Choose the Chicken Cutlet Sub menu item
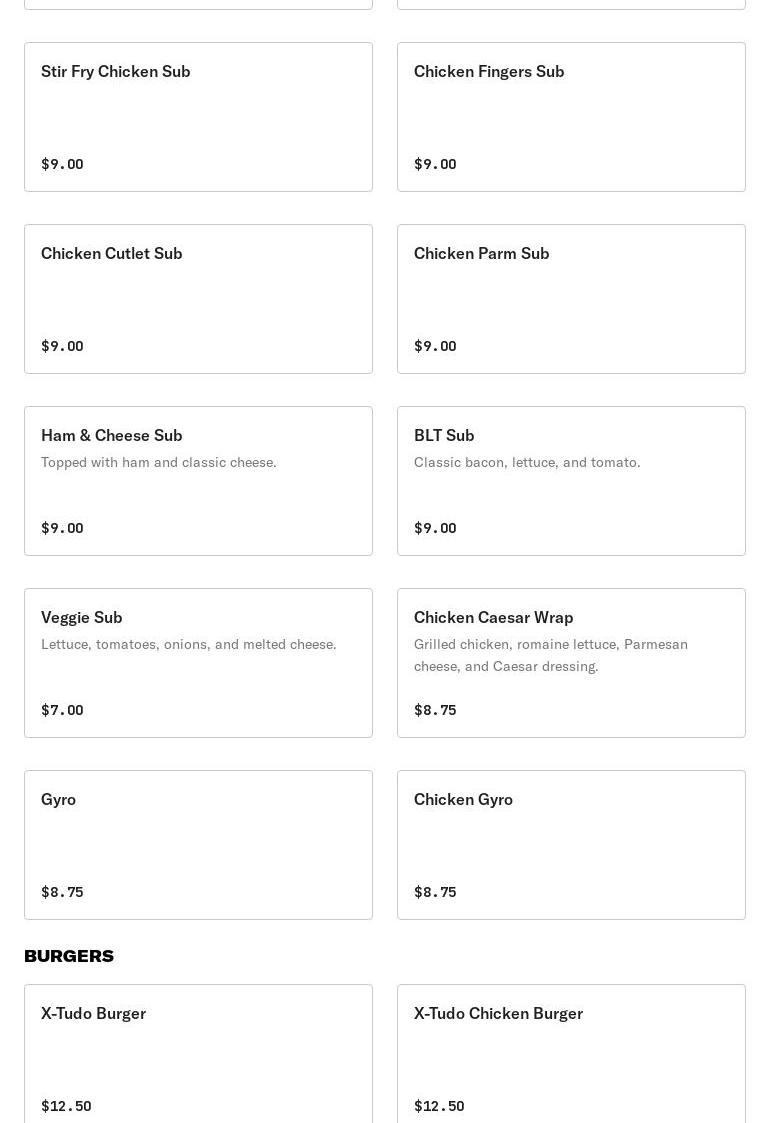770x1123 pixels. 198,299
